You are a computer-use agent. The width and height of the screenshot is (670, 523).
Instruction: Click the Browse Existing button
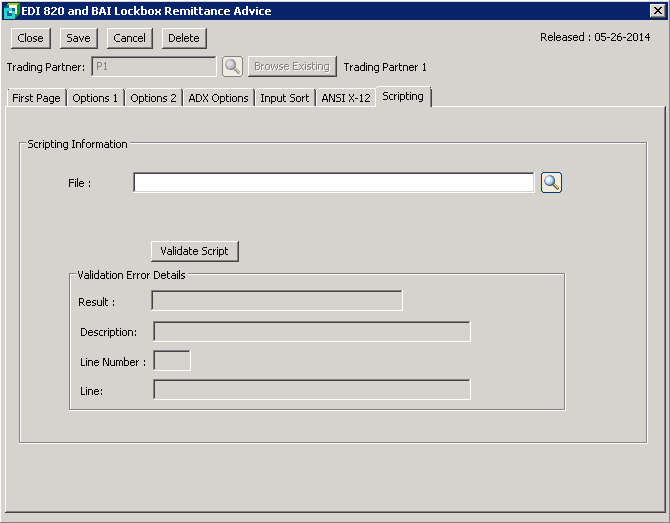coord(291,67)
